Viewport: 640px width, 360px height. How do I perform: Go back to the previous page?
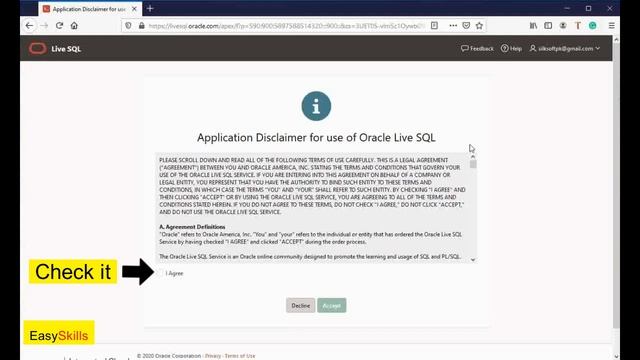tap(29, 25)
